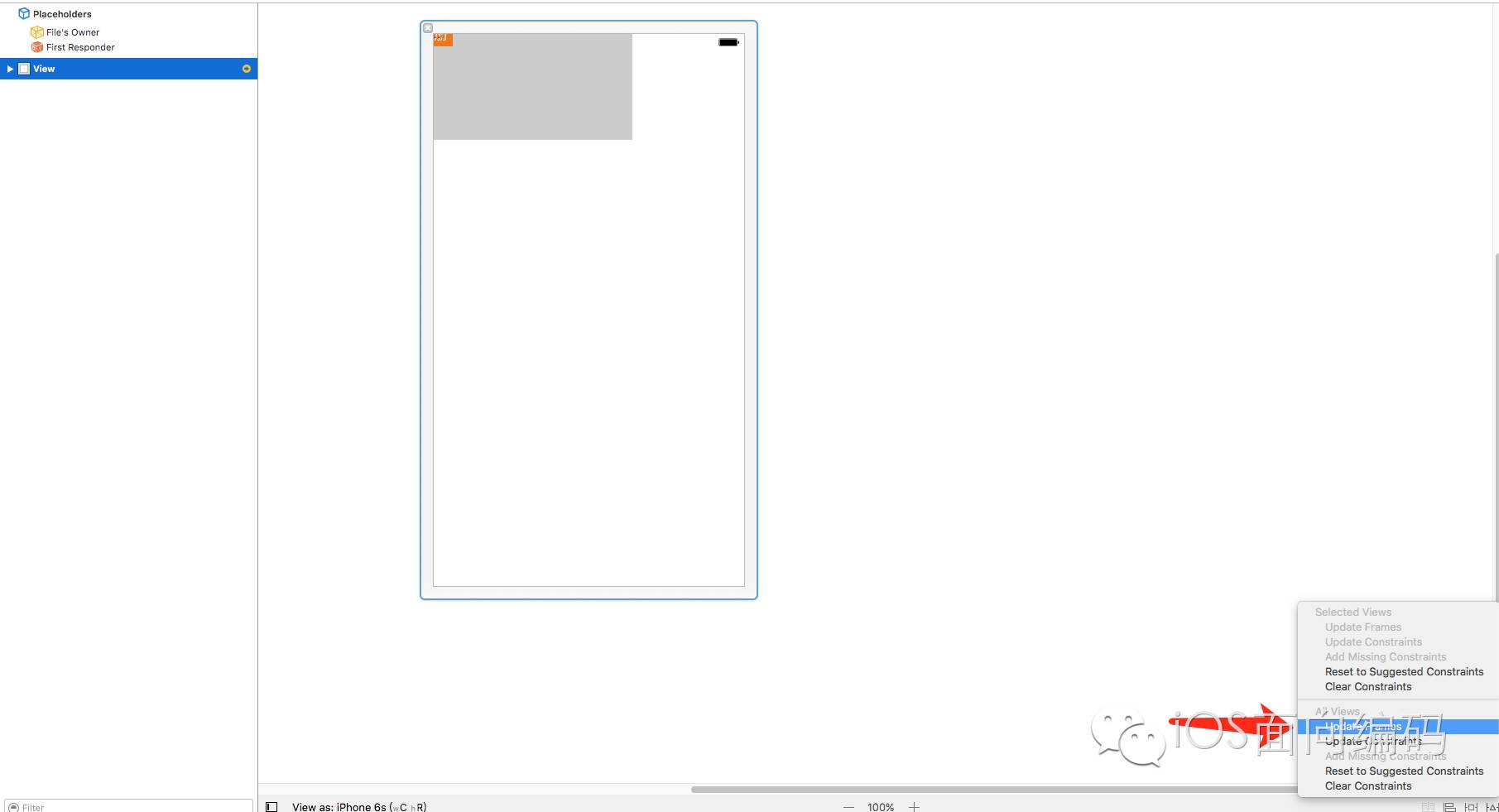The image size is (1499, 812).
Task: Open Resolve Auto Layout Issues icon
Action: (1492, 807)
